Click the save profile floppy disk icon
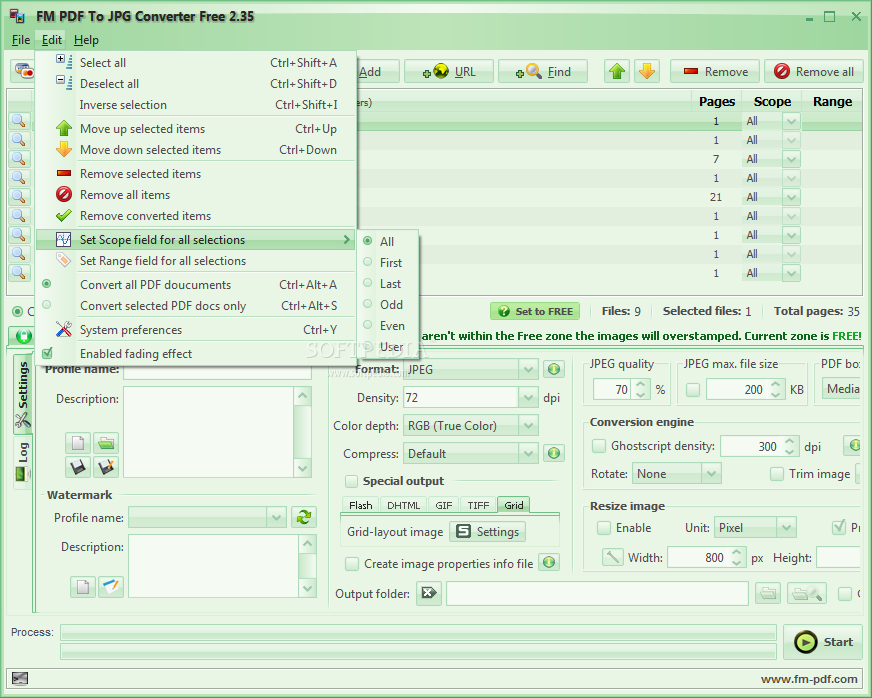 [78, 467]
